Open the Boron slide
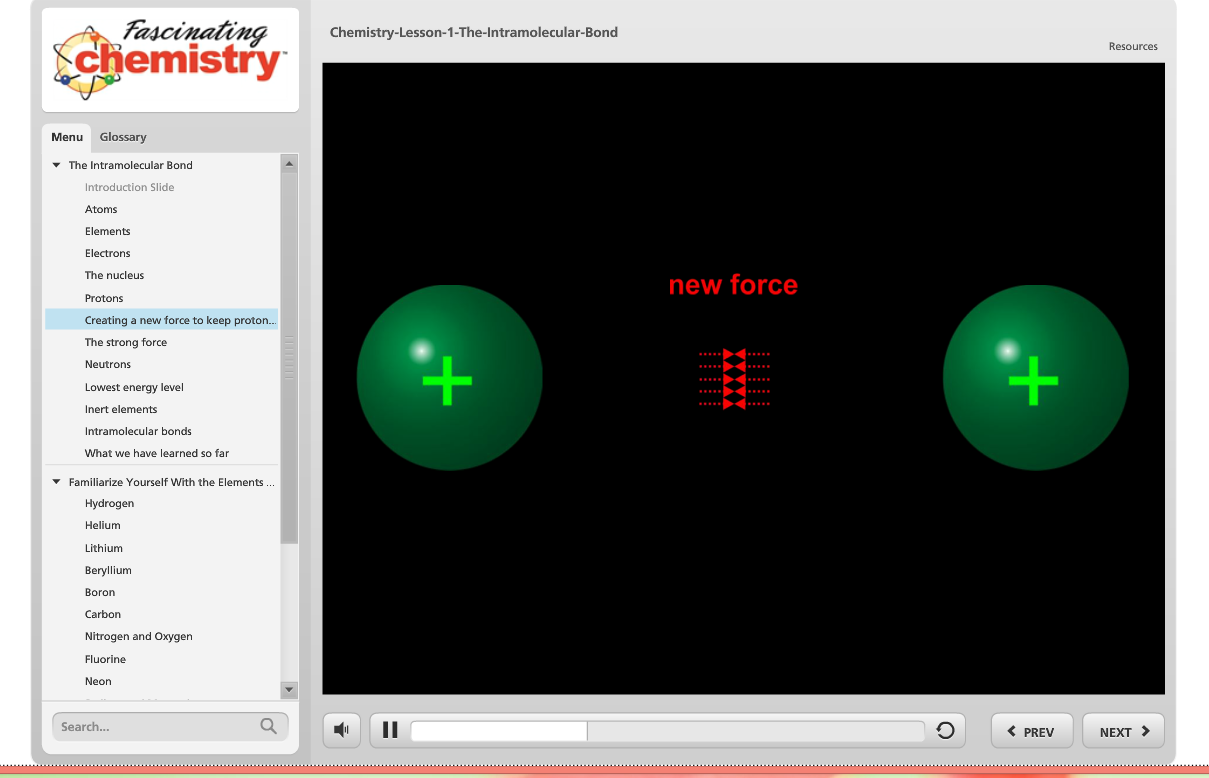Screen dimensions: 1209x778 coord(100,592)
